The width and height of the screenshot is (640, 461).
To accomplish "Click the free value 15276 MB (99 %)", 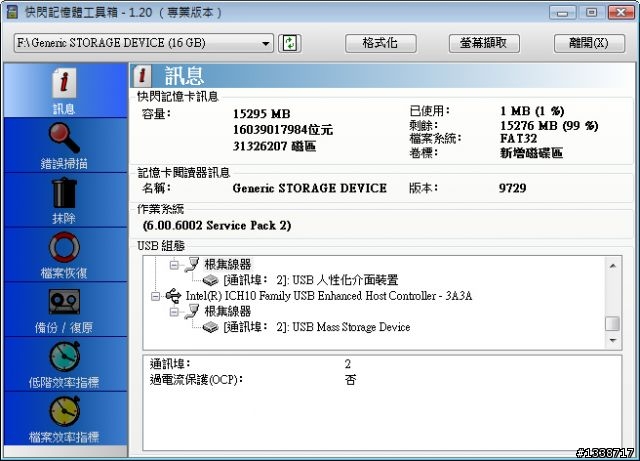I will click(x=549, y=125).
